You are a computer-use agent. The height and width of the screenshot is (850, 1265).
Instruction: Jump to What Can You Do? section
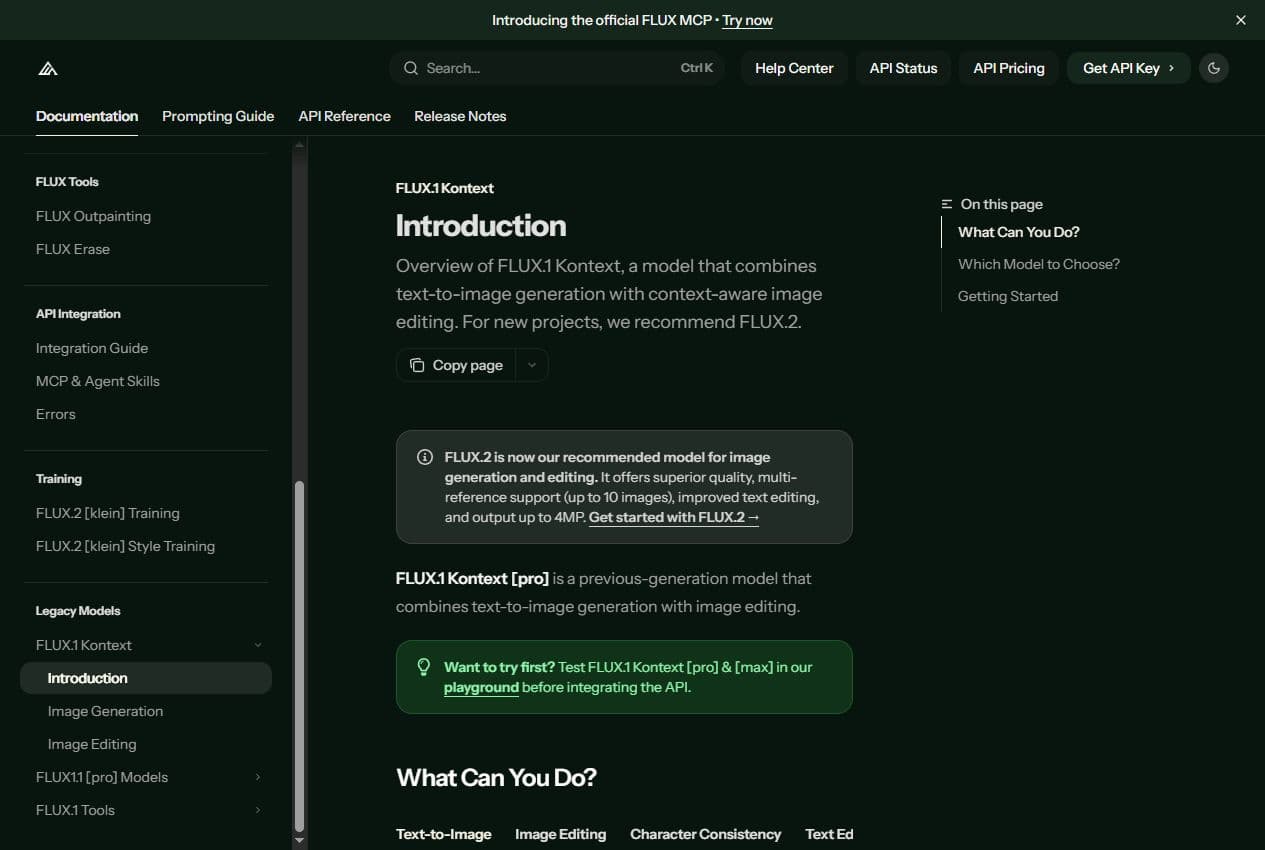coord(1019,232)
